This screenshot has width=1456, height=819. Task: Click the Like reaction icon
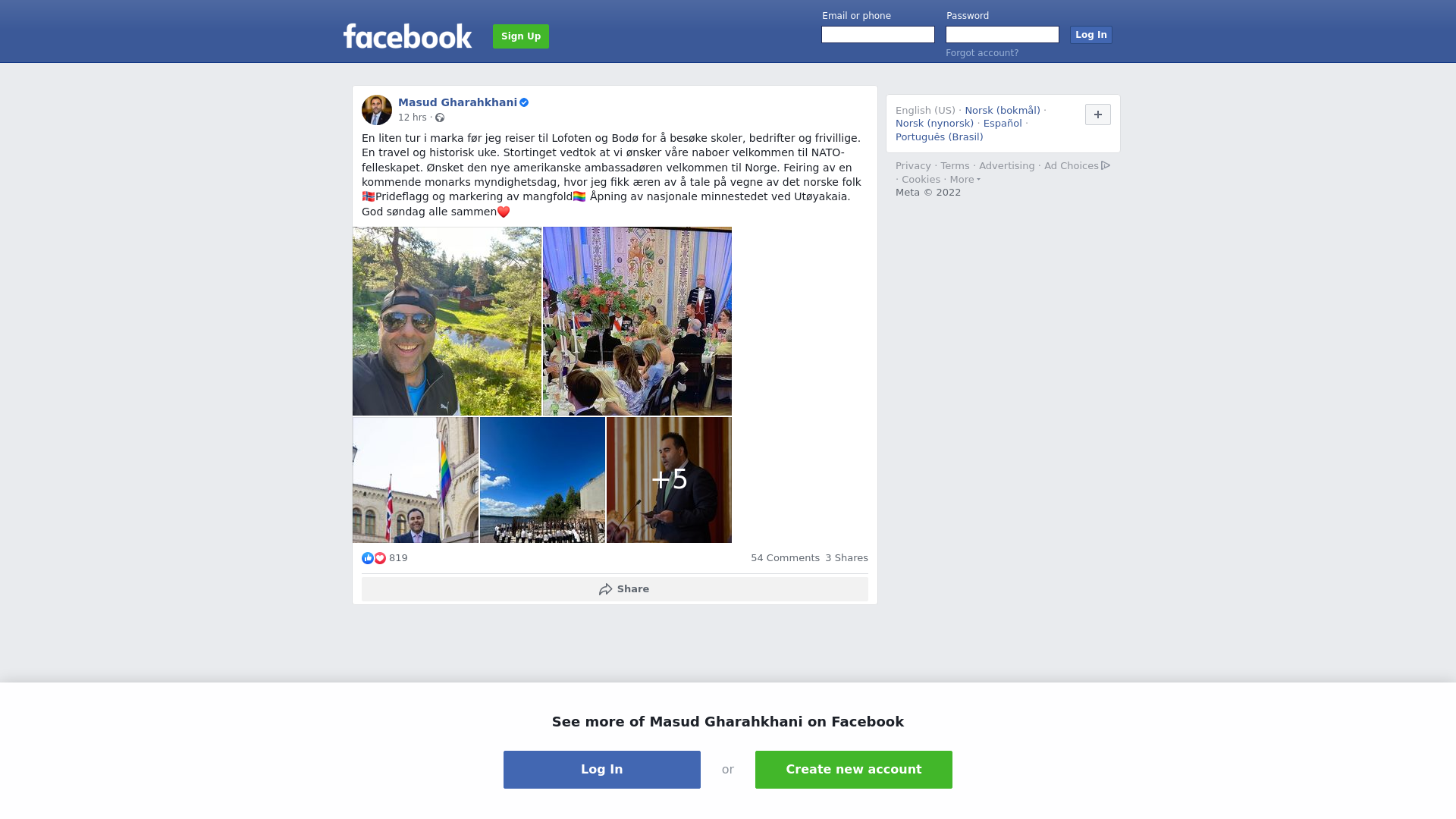pos(368,558)
